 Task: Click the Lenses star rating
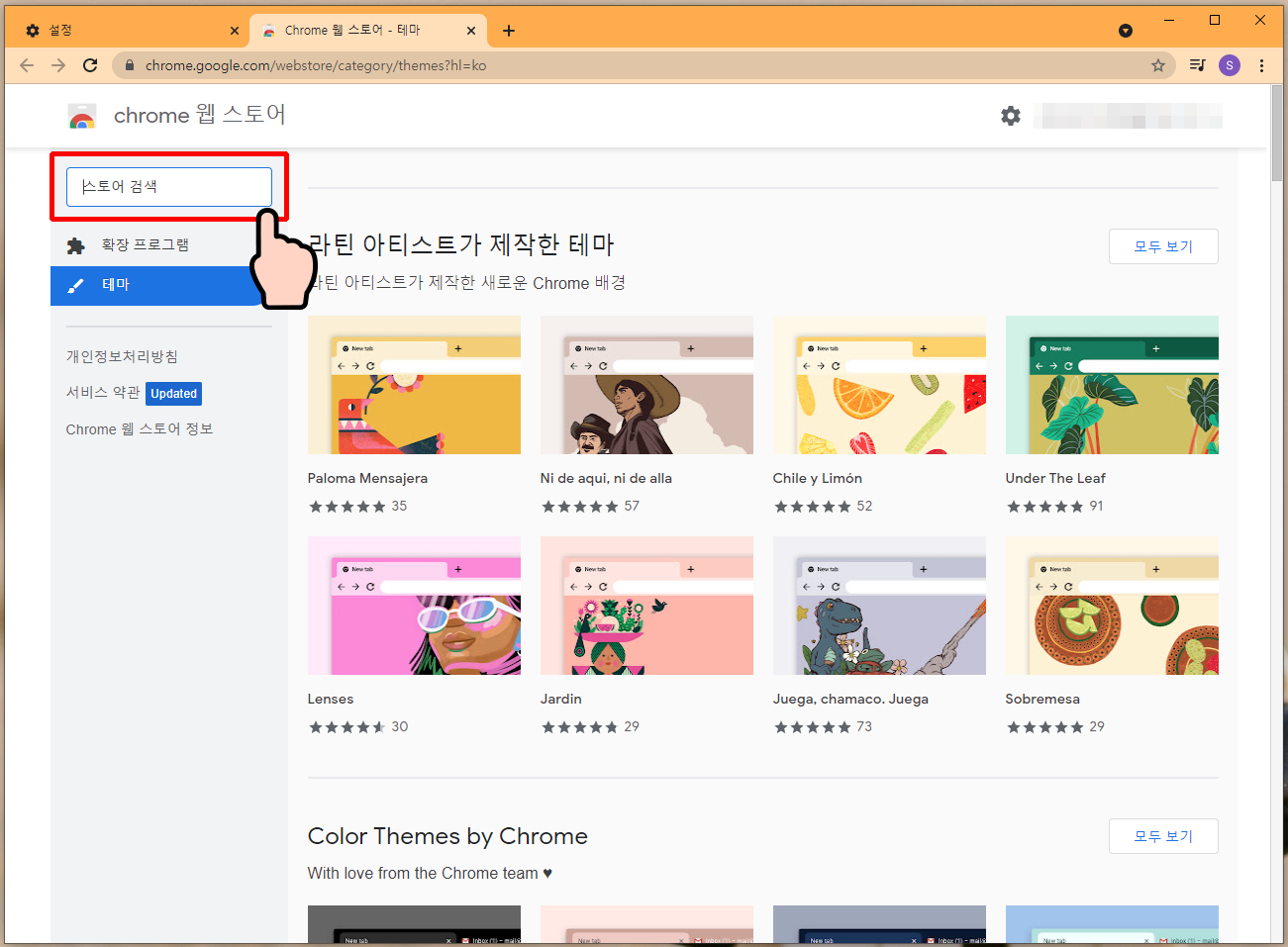347,727
